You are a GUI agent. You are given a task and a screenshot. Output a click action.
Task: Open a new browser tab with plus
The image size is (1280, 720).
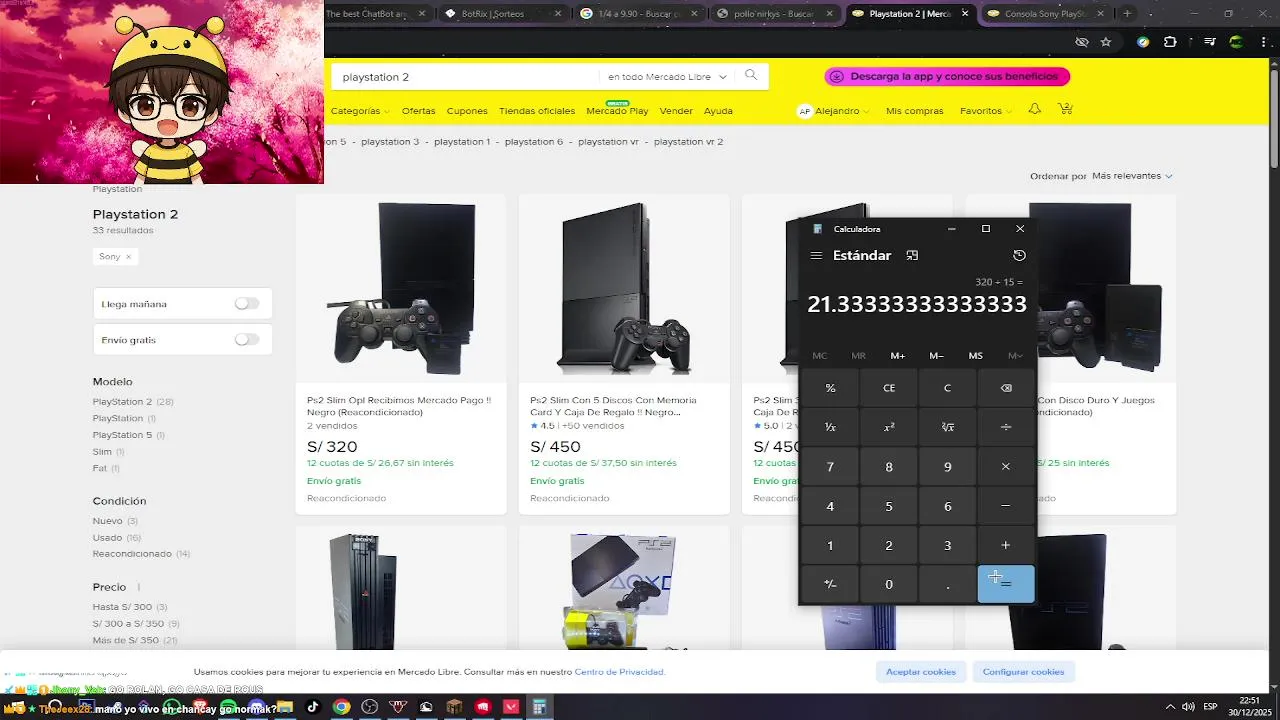coord(1127,14)
